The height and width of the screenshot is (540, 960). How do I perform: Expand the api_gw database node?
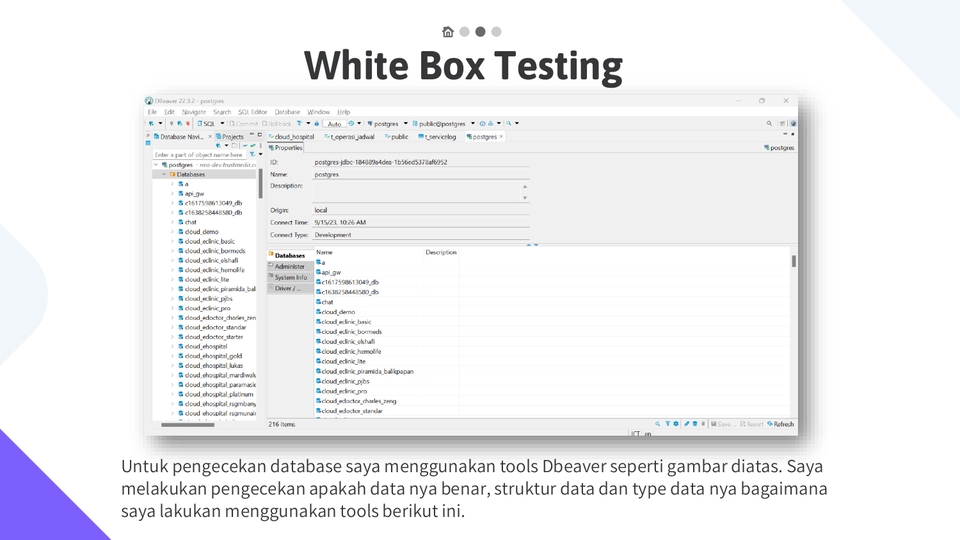[172, 193]
